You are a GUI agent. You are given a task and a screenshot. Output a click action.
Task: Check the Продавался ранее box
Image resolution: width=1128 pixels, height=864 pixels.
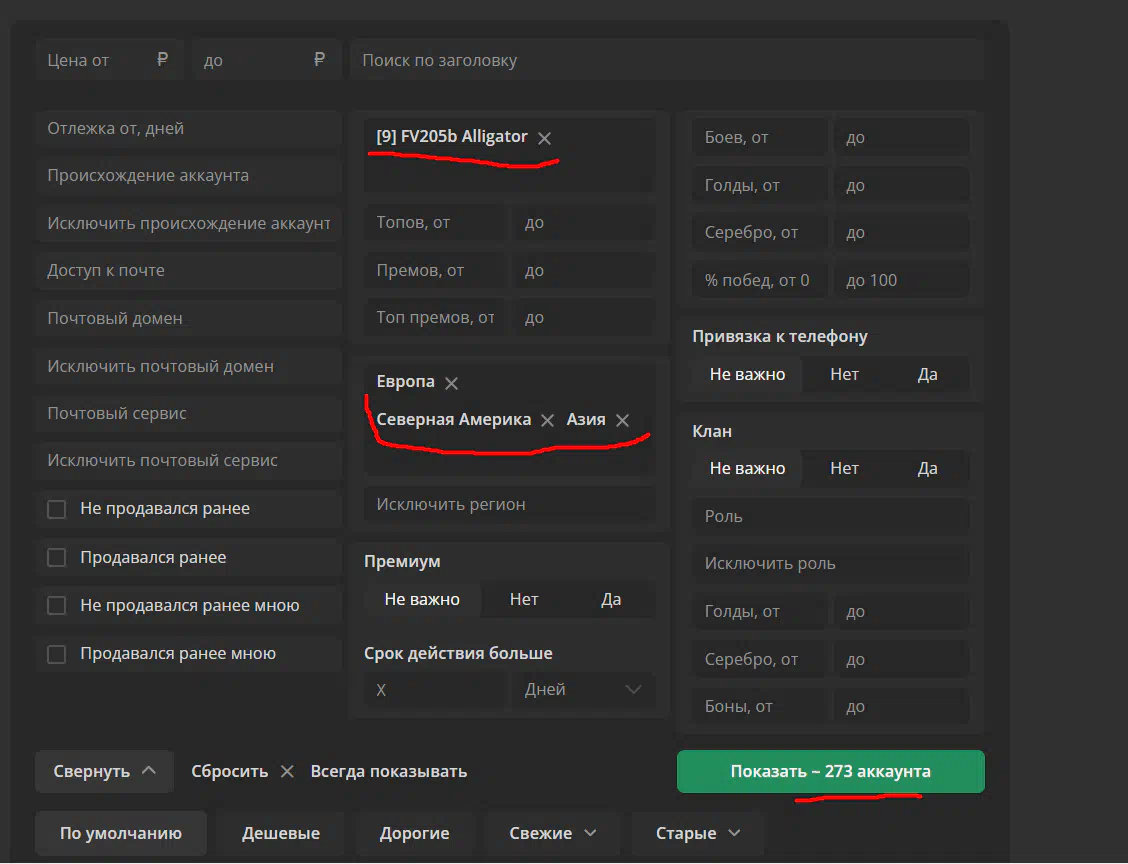click(56, 558)
